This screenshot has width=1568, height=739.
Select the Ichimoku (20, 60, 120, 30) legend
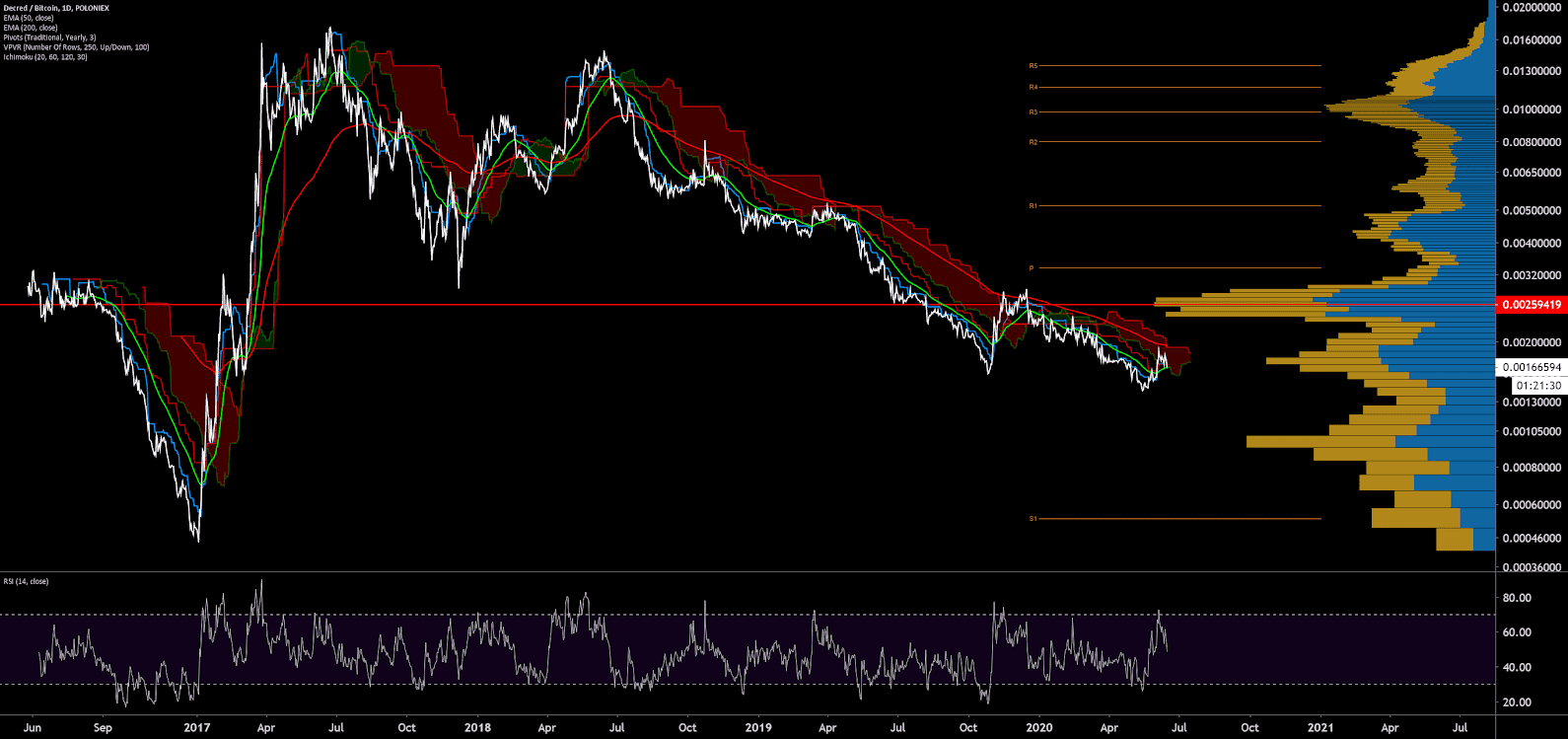[45, 57]
